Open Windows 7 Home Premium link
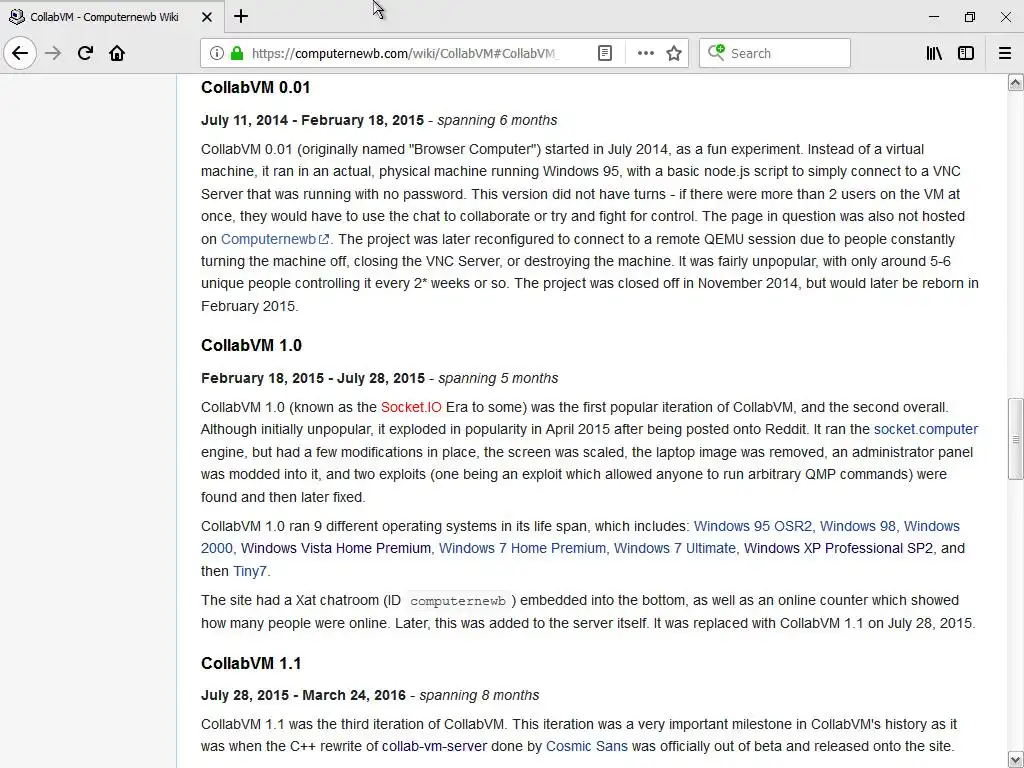This screenshot has width=1024, height=768. [522, 548]
